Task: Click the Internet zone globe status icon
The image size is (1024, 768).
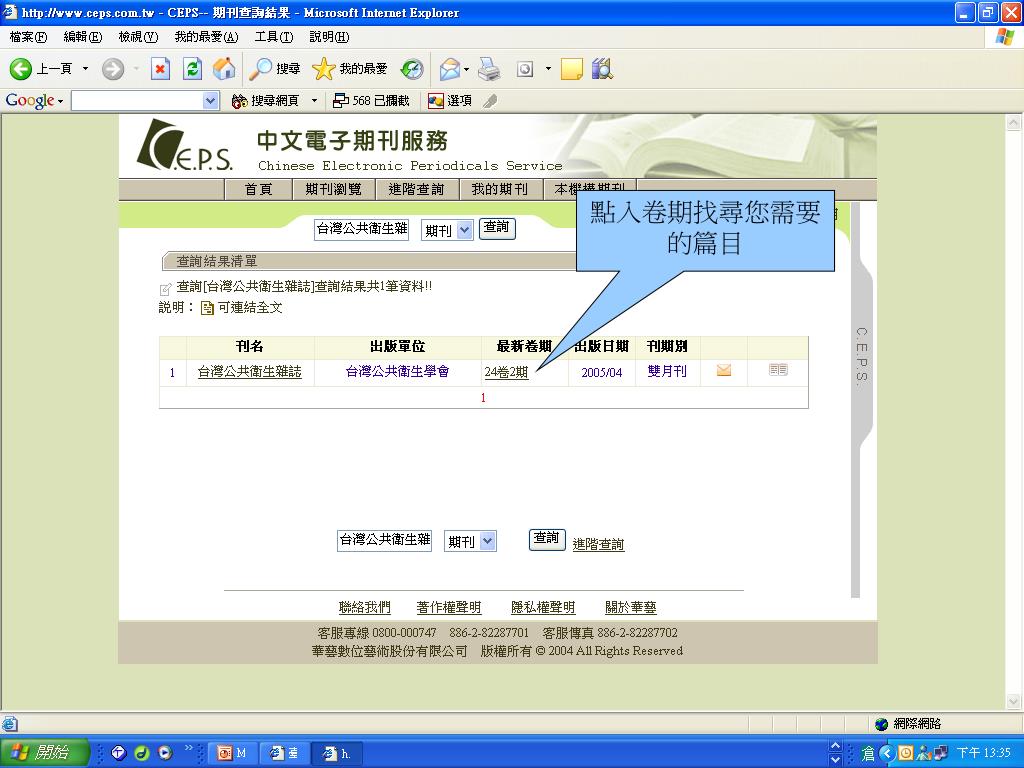Action: (882, 724)
